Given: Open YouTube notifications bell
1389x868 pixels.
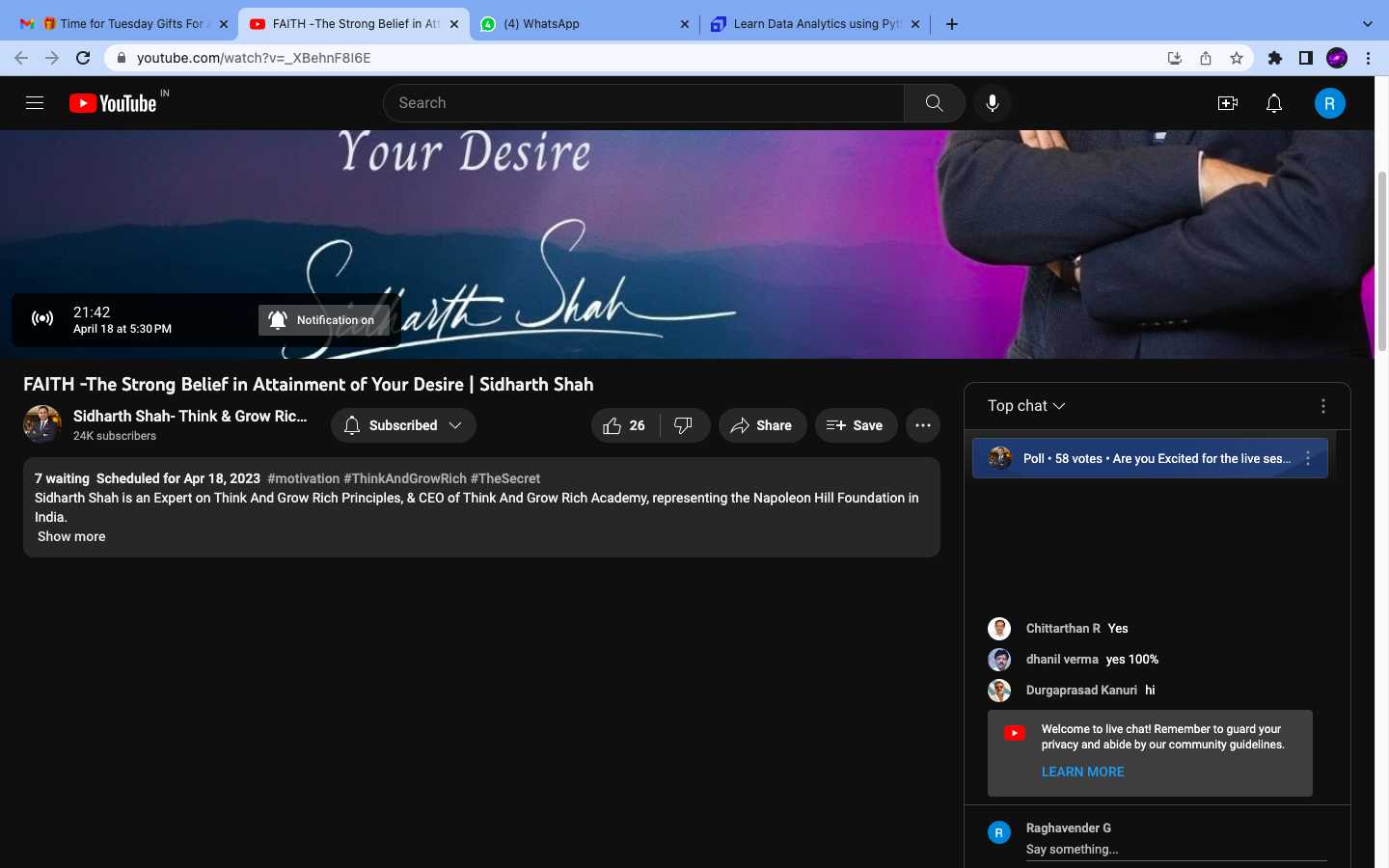Looking at the screenshot, I should pyautogui.click(x=1274, y=103).
